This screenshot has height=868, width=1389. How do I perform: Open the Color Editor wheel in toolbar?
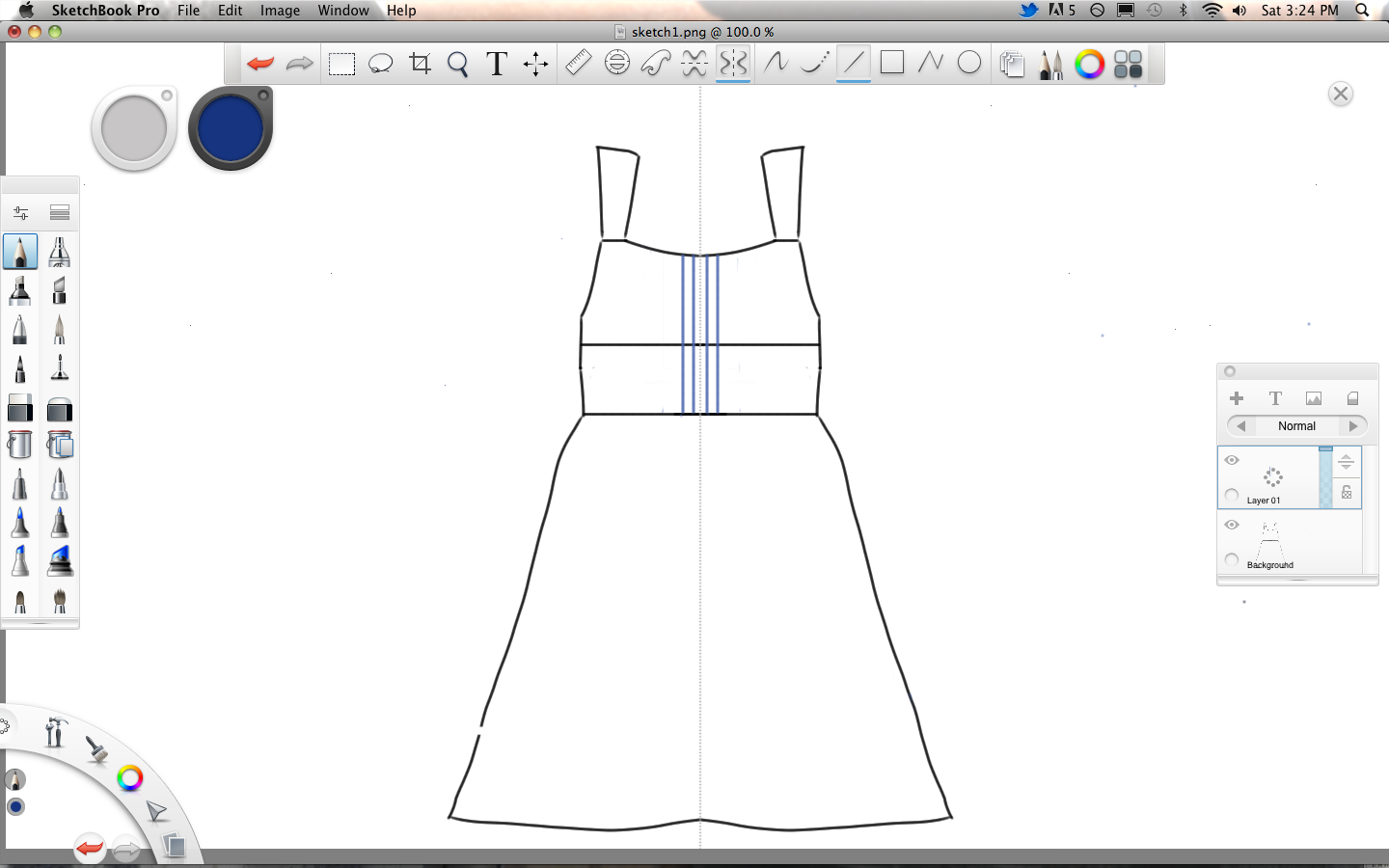coord(1089,65)
